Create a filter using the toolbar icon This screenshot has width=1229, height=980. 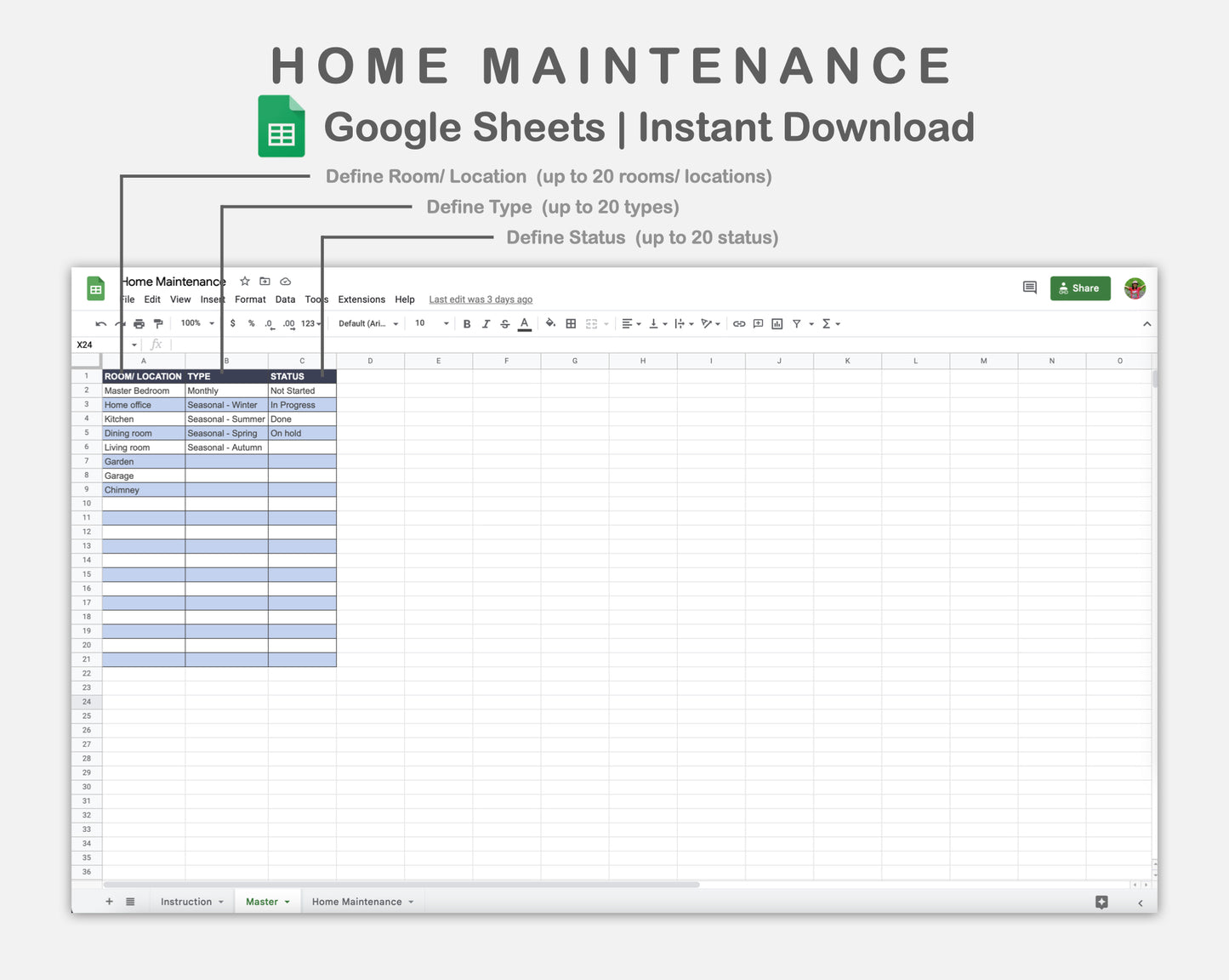[797, 323]
